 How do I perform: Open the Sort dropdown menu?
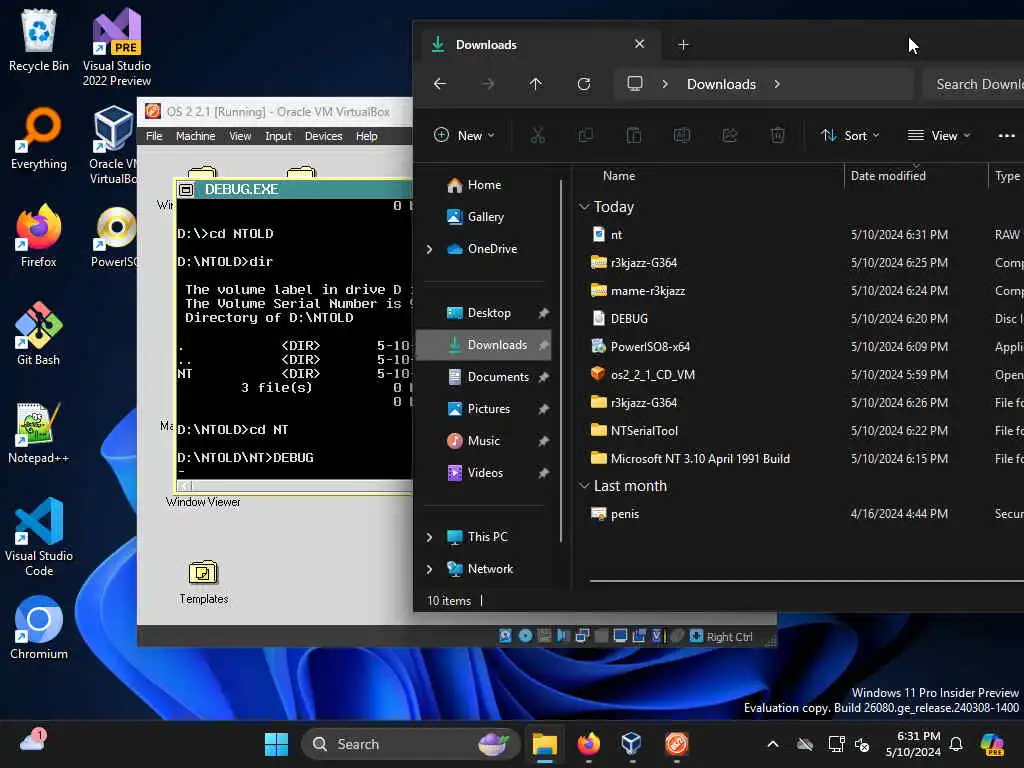click(x=850, y=135)
